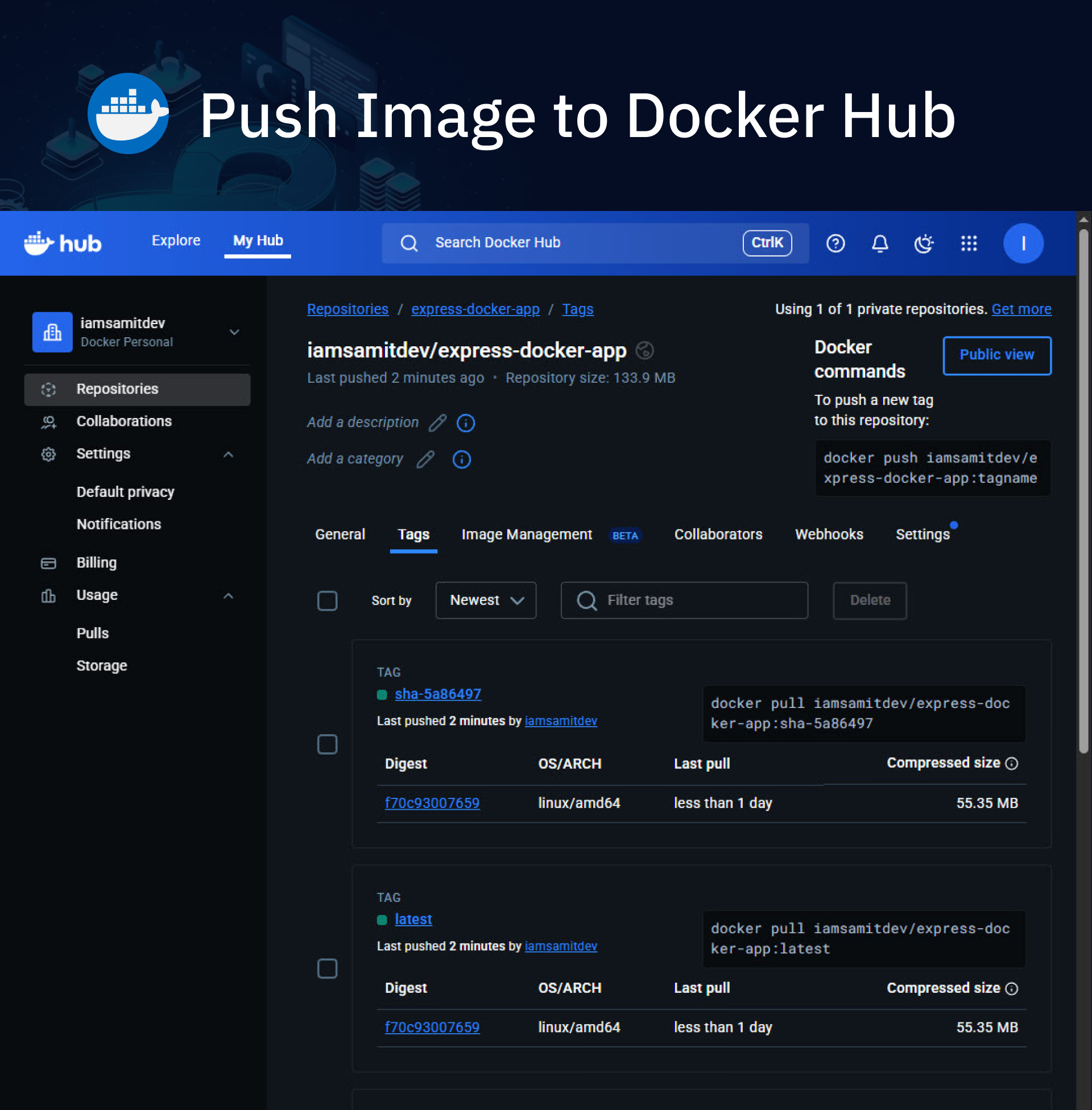Toggle dark mode with the moon icon
Screen dimensions: 1092x1110
coord(925,243)
